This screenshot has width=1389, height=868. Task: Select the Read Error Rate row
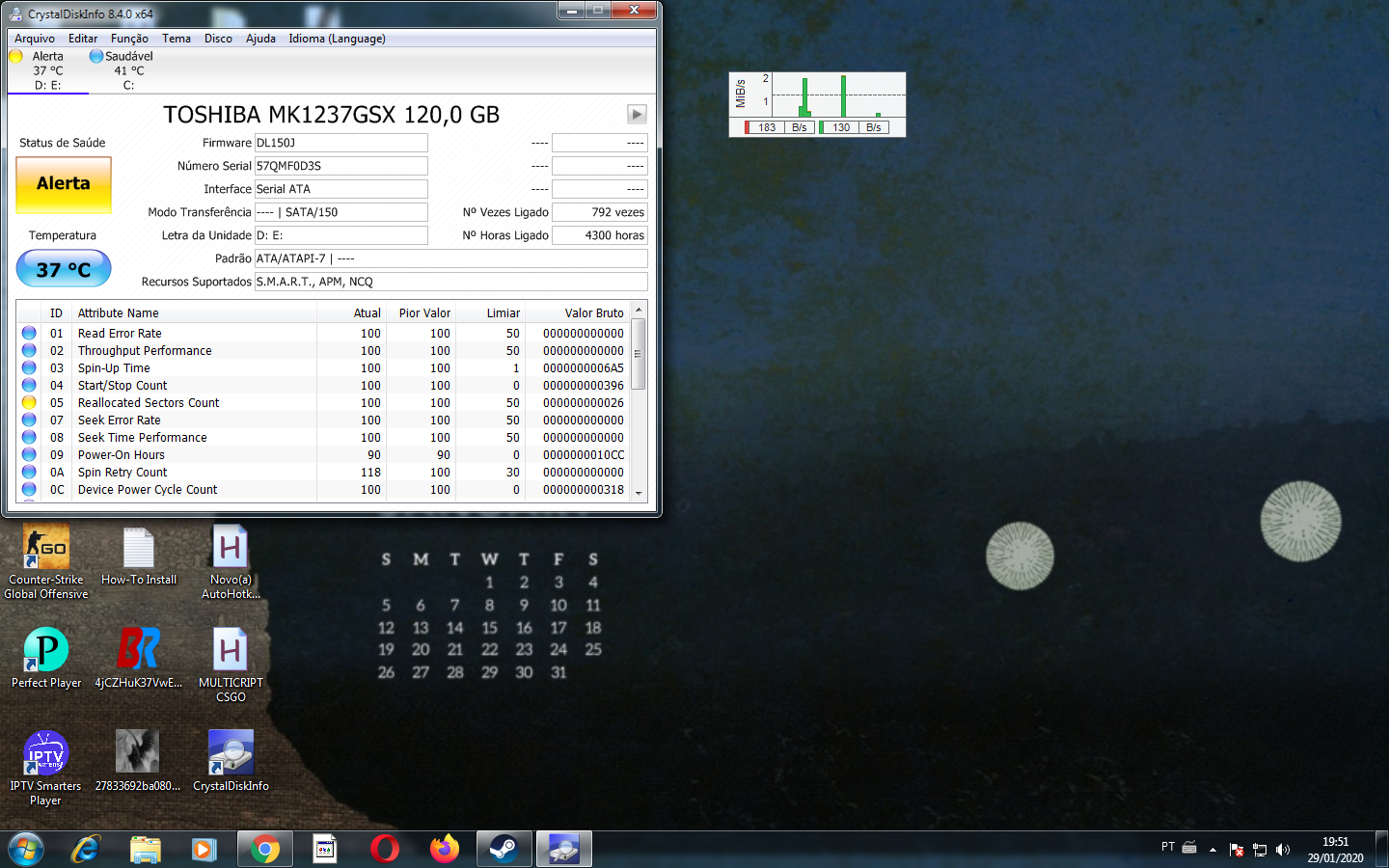click(324, 333)
